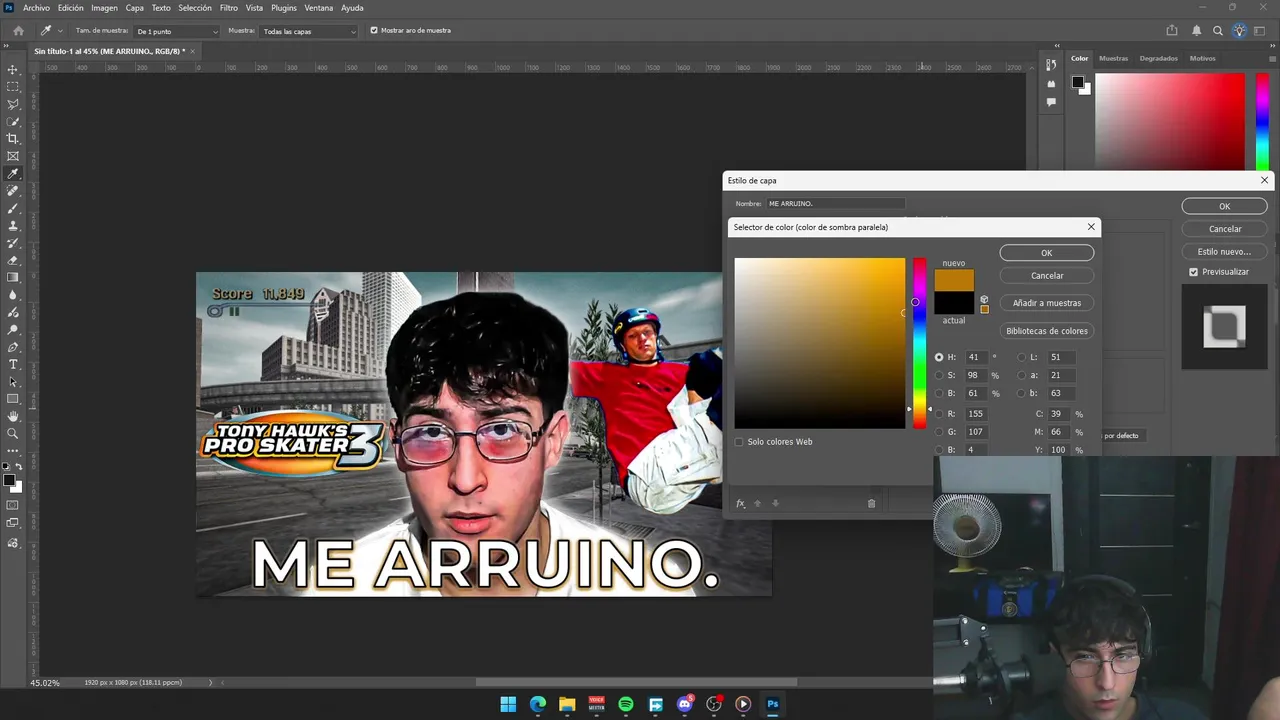Click Cancelar in the color selector dialog
The image size is (1280, 720).
(1046, 276)
